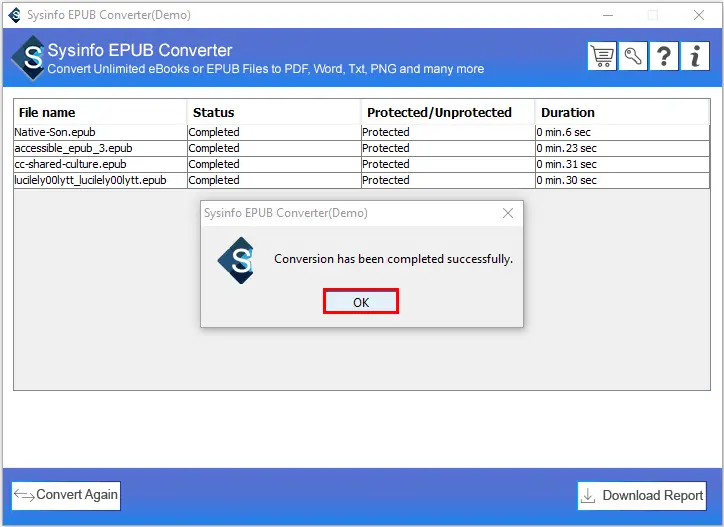724x527 pixels.
Task: Select the Native-Son.epub row
Action: [362, 132]
